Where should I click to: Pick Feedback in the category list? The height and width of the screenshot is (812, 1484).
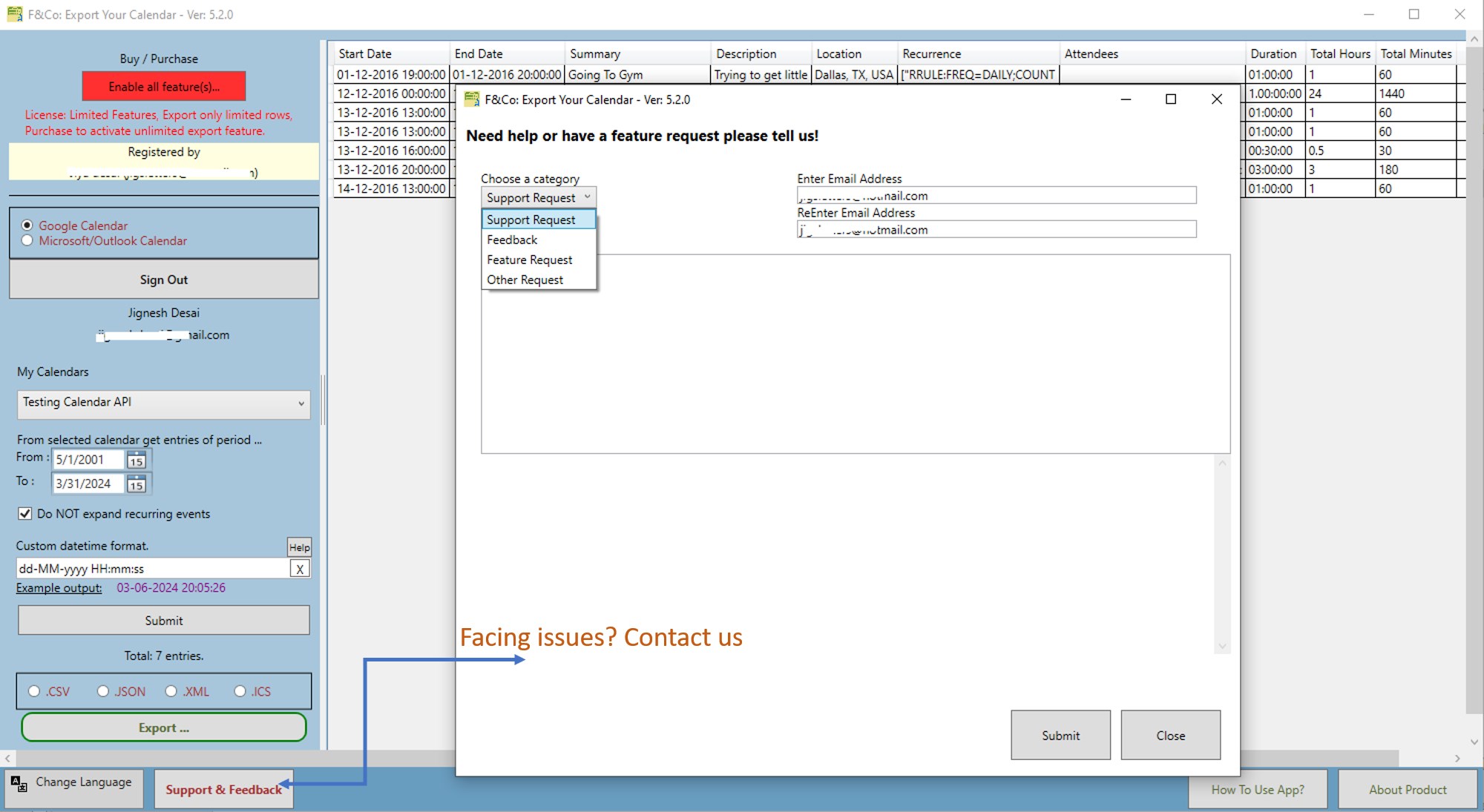click(x=512, y=240)
